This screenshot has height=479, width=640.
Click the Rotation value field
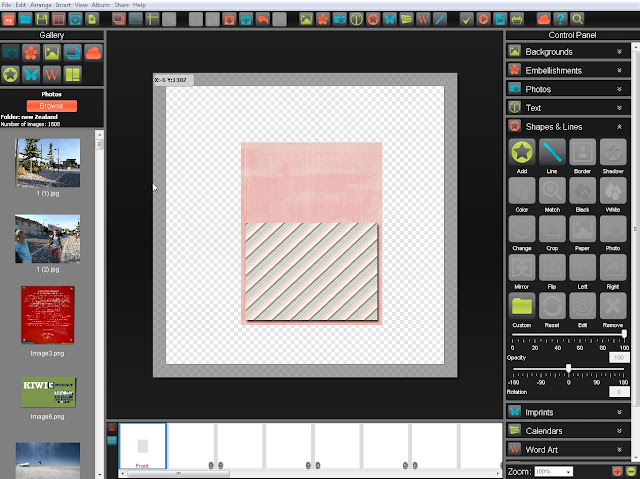coord(619,392)
